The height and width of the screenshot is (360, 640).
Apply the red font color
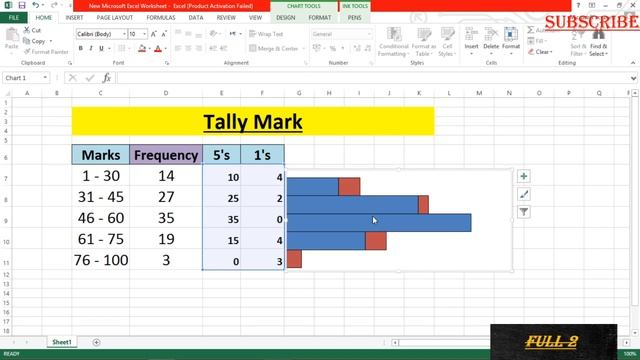(x=158, y=49)
